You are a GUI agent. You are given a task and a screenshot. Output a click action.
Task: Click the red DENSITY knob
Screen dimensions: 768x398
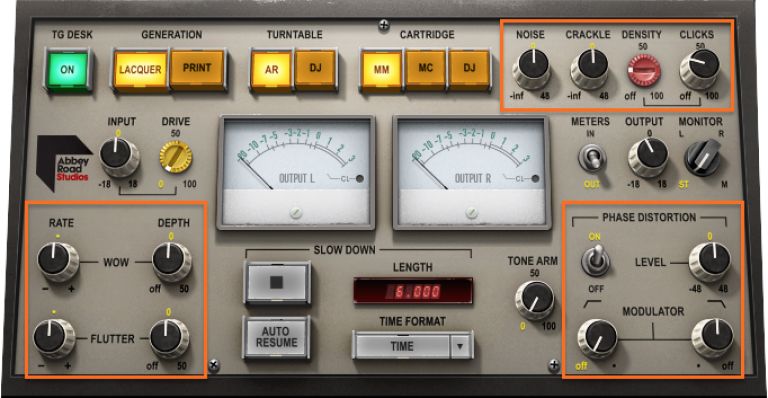point(644,70)
